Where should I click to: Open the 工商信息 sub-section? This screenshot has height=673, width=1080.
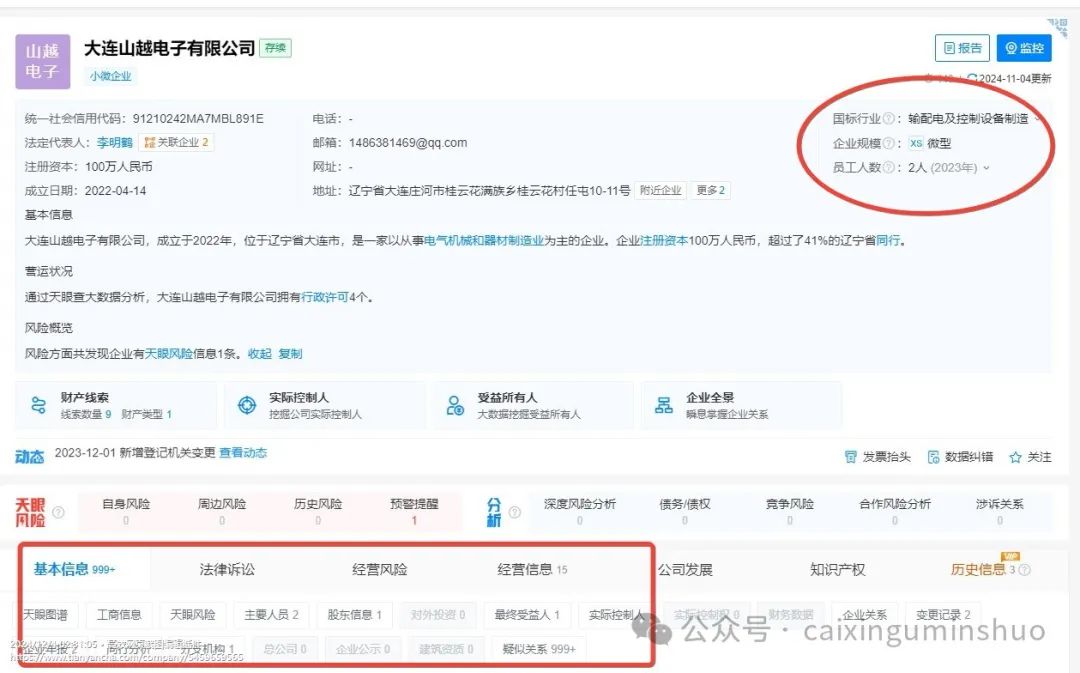tap(119, 614)
